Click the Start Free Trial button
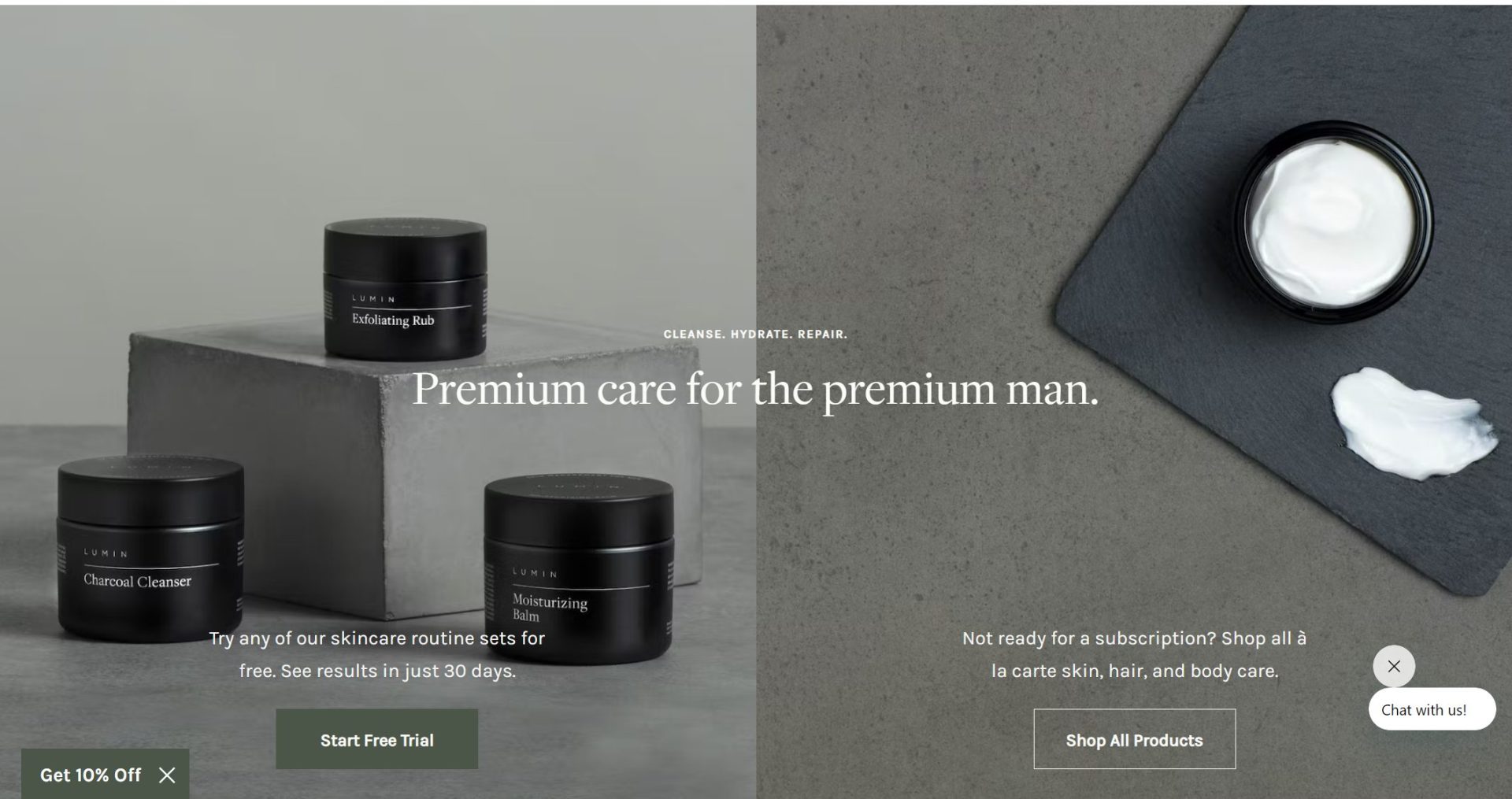 click(376, 739)
